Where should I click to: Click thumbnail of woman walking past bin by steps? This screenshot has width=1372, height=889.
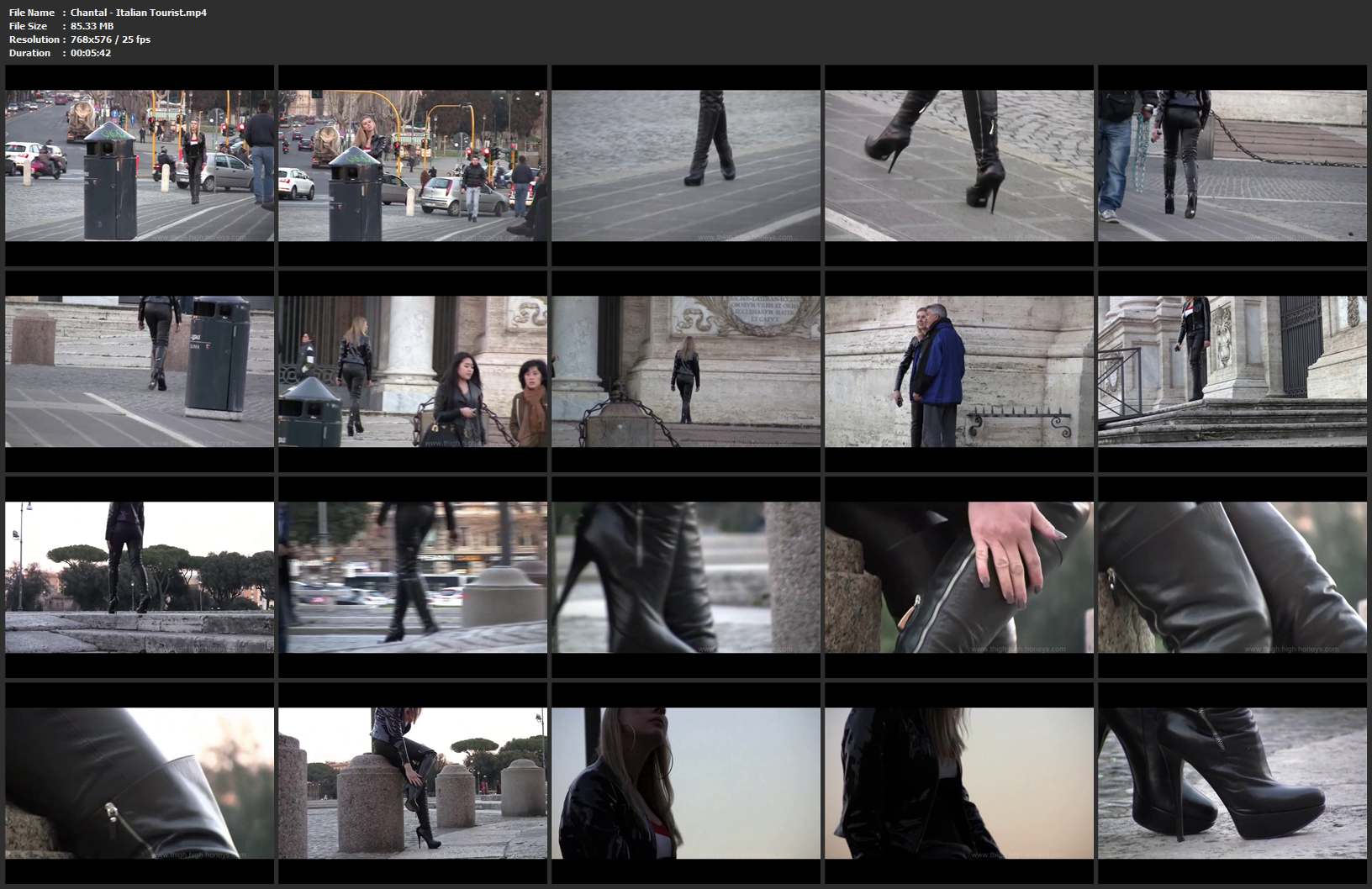pos(140,371)
